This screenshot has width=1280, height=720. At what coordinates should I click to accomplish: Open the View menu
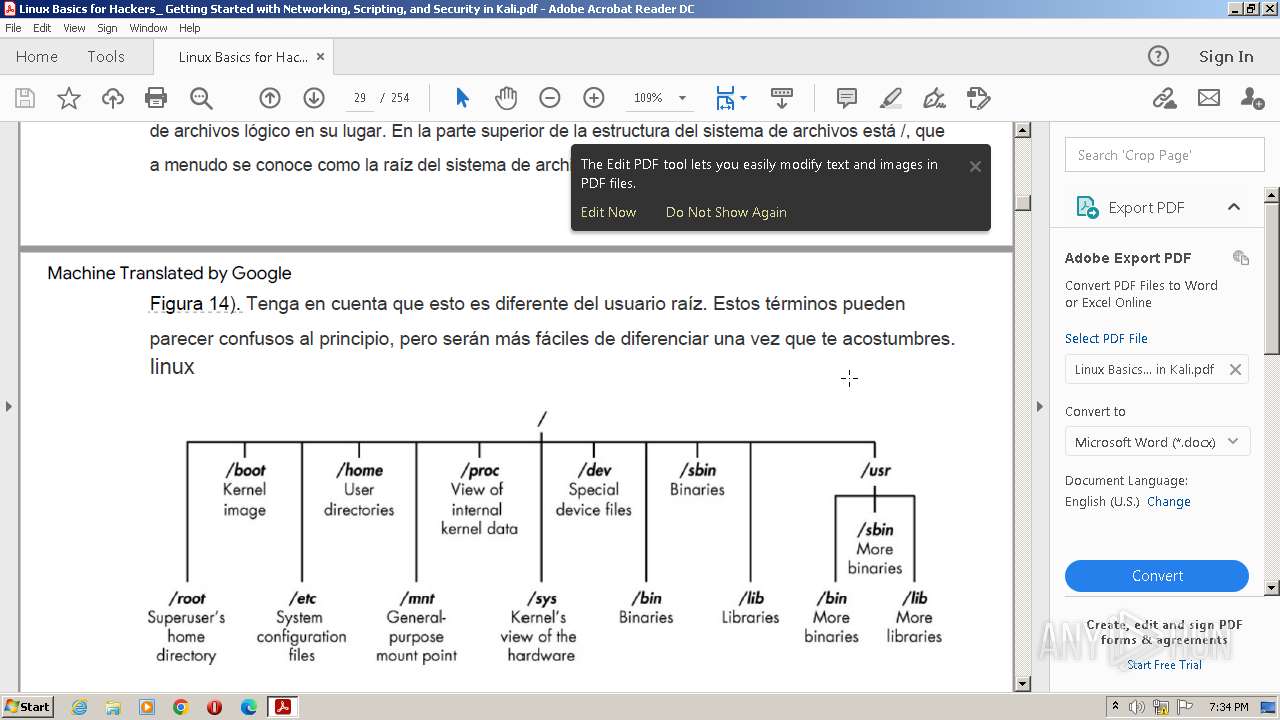point(74,28)
